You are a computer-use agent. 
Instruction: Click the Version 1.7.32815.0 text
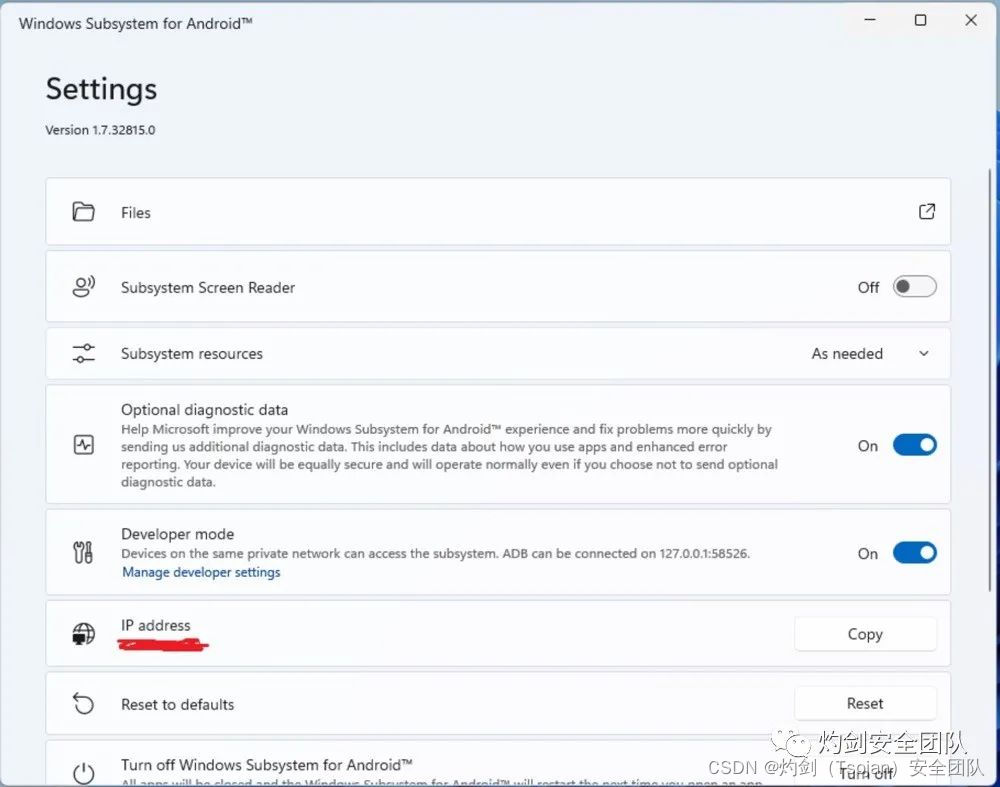click(100, 130)
